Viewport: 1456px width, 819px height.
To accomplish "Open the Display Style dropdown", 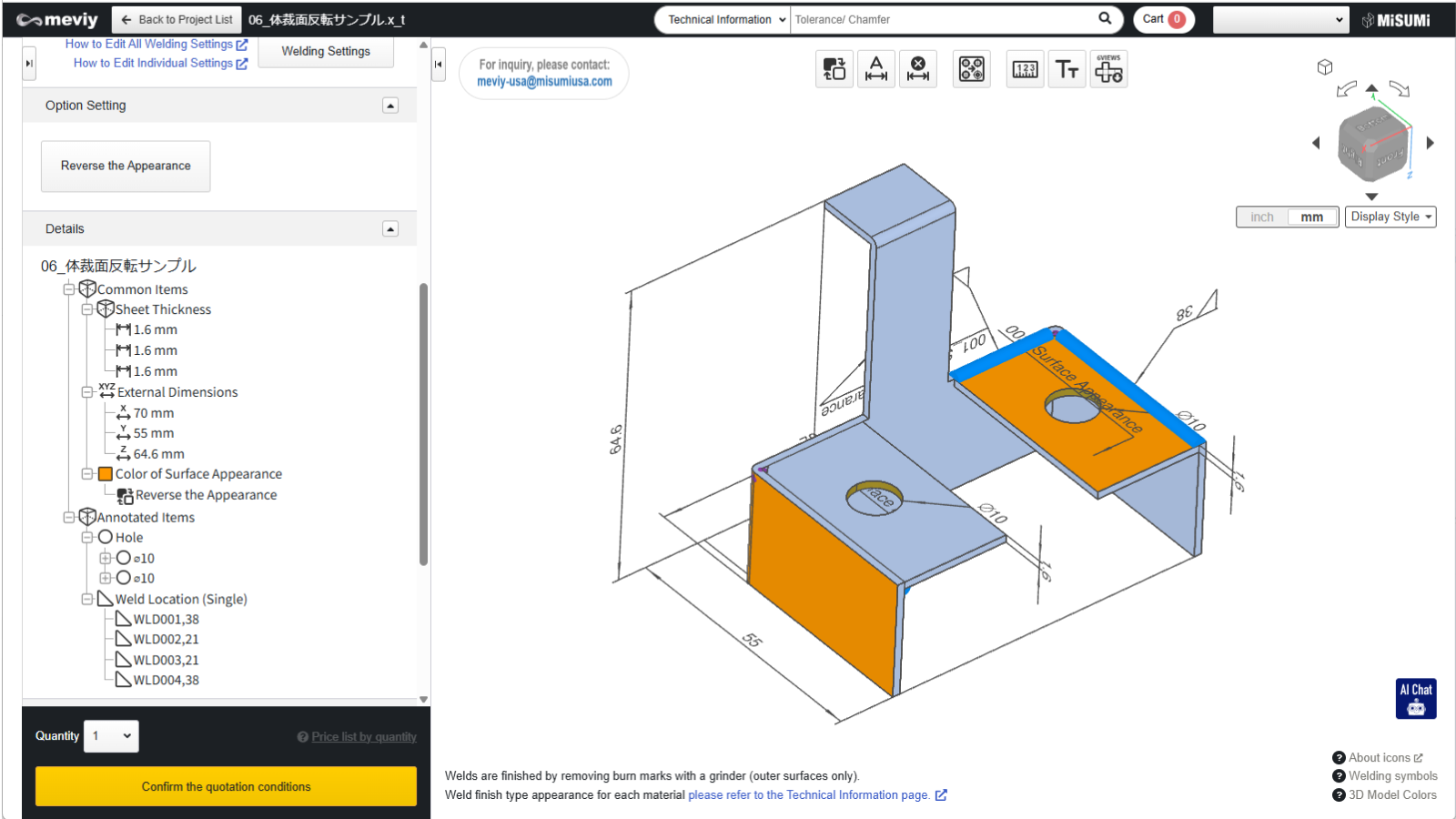I will pos(1390,217).
